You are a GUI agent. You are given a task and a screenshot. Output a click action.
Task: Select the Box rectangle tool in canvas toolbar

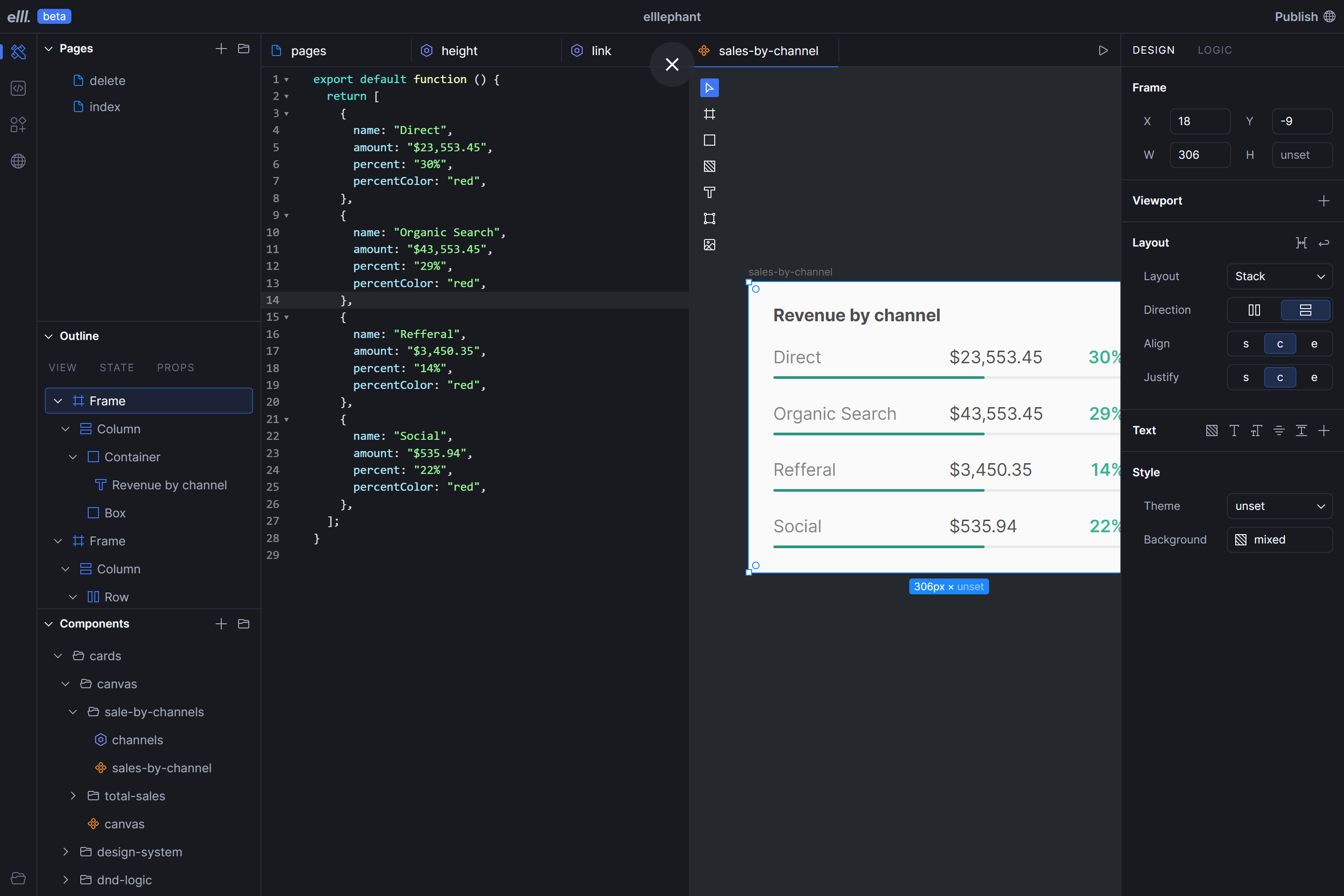pos(709,141)
